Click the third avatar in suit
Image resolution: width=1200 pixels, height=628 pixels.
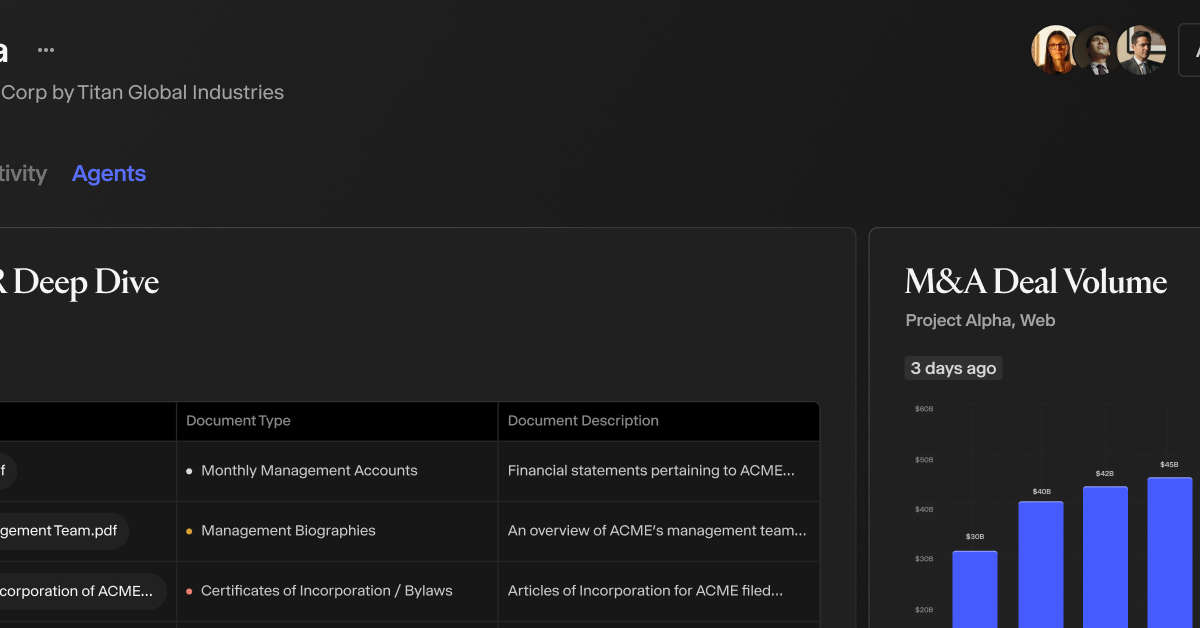click(1141, 50)
